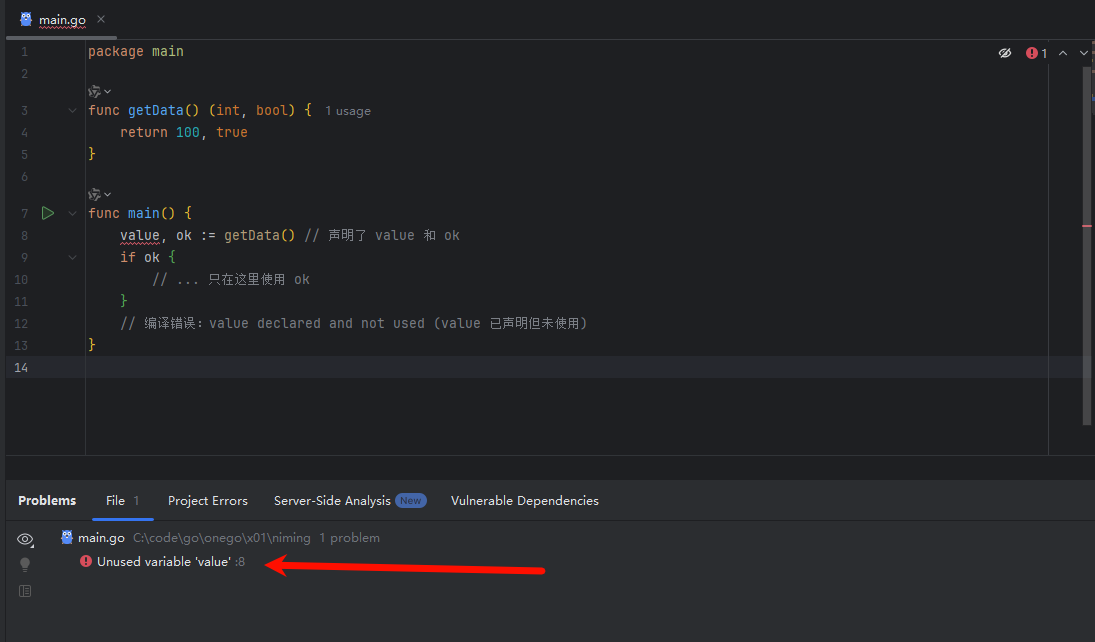Viewport: 1095px width, 642px height.
Task: Select the Problems panel title
Action: pos(47,501)
